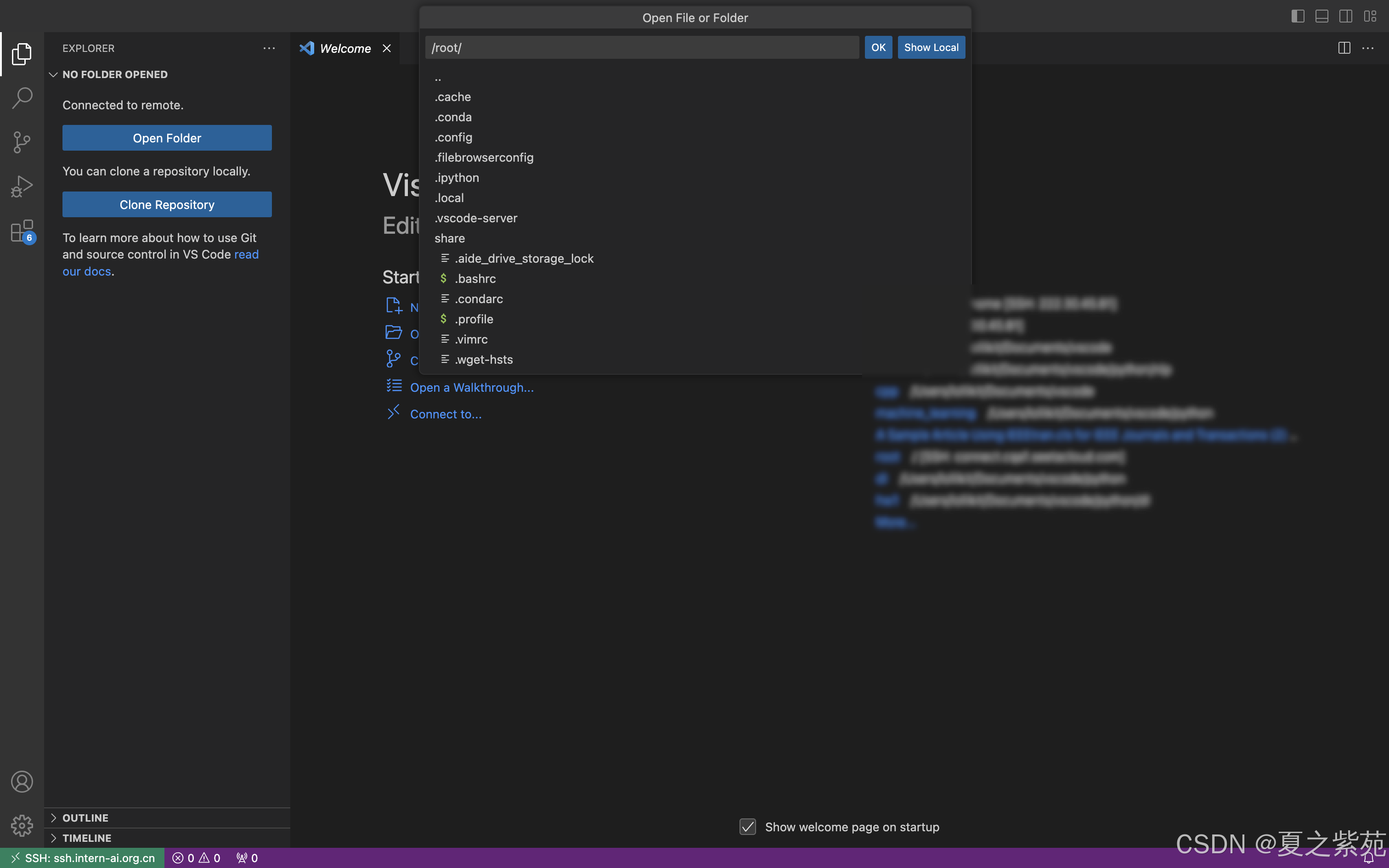This screenshot has height=868, width=1389.
Task: Select the Welcome tab
Action: (x=345, y=48)
